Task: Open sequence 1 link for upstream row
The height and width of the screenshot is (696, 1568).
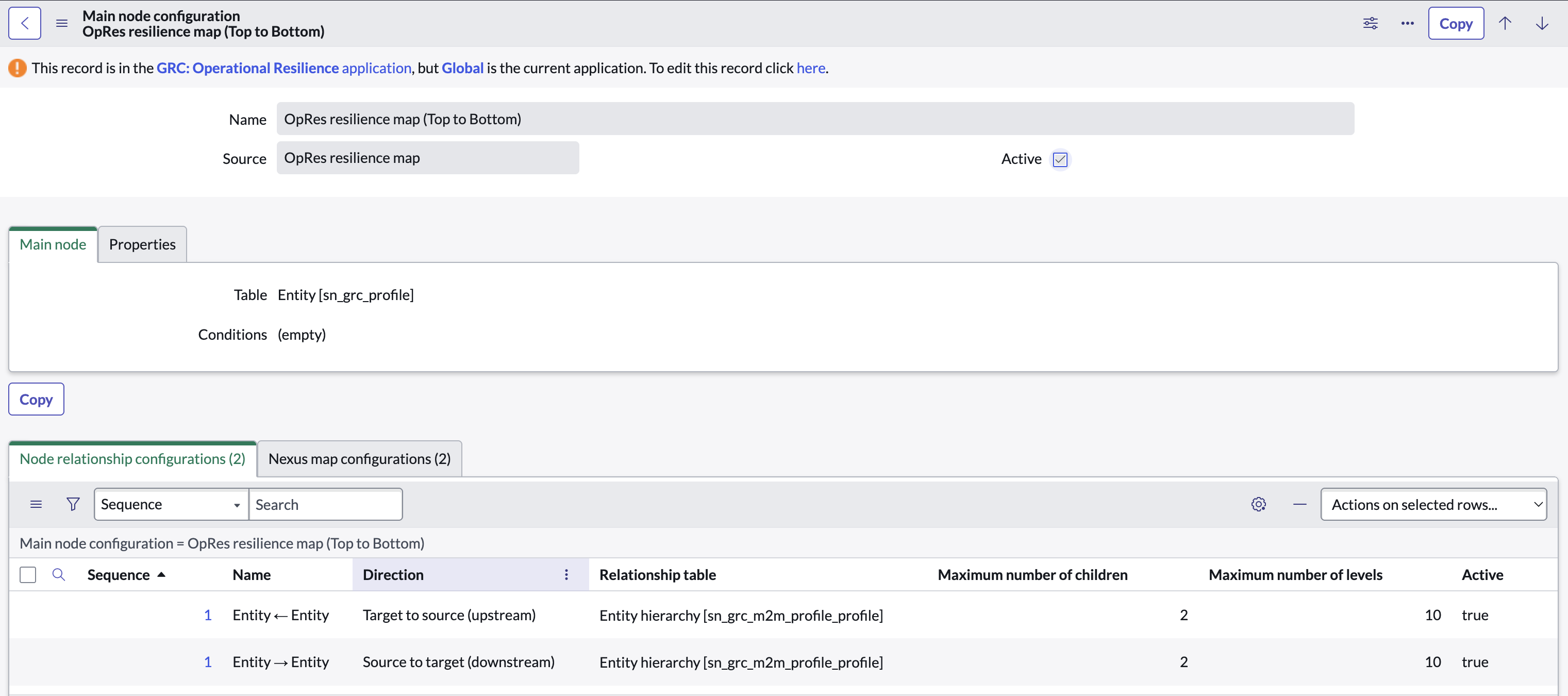Action: 208,615
